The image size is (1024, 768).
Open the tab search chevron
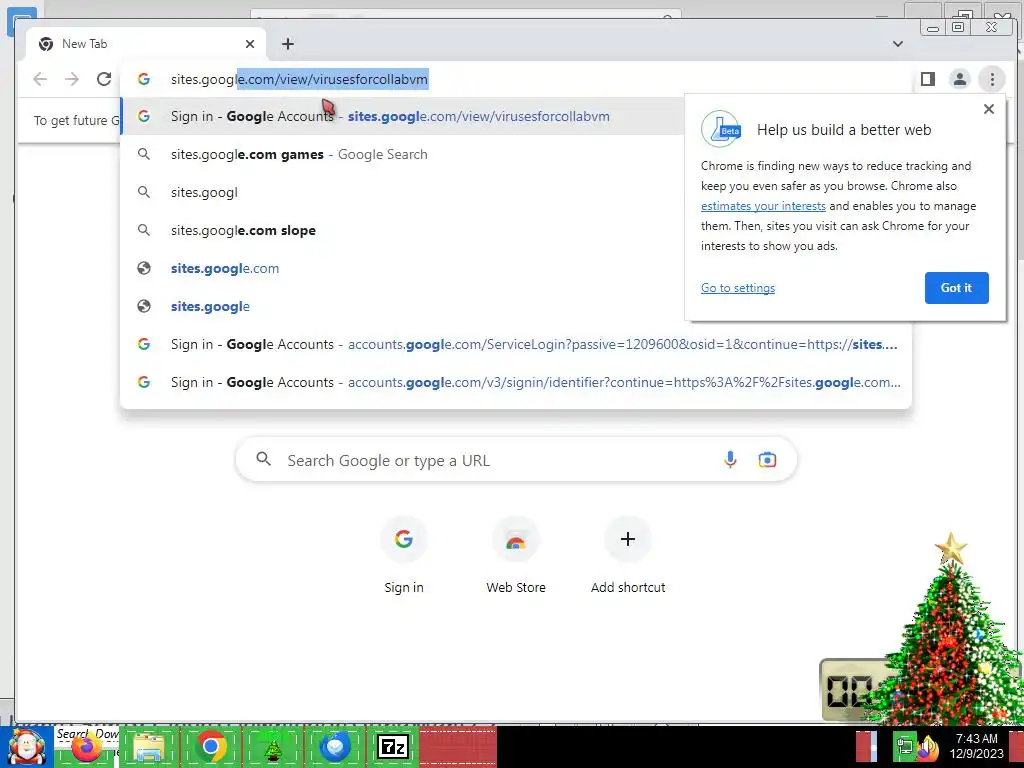click(898, 44)
